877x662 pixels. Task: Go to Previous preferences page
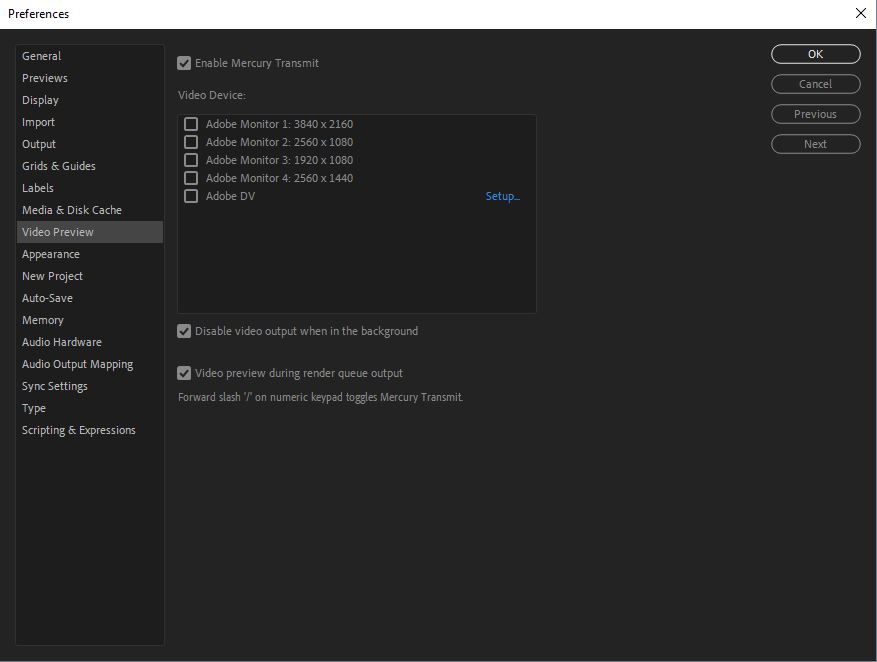pos(815,114)
